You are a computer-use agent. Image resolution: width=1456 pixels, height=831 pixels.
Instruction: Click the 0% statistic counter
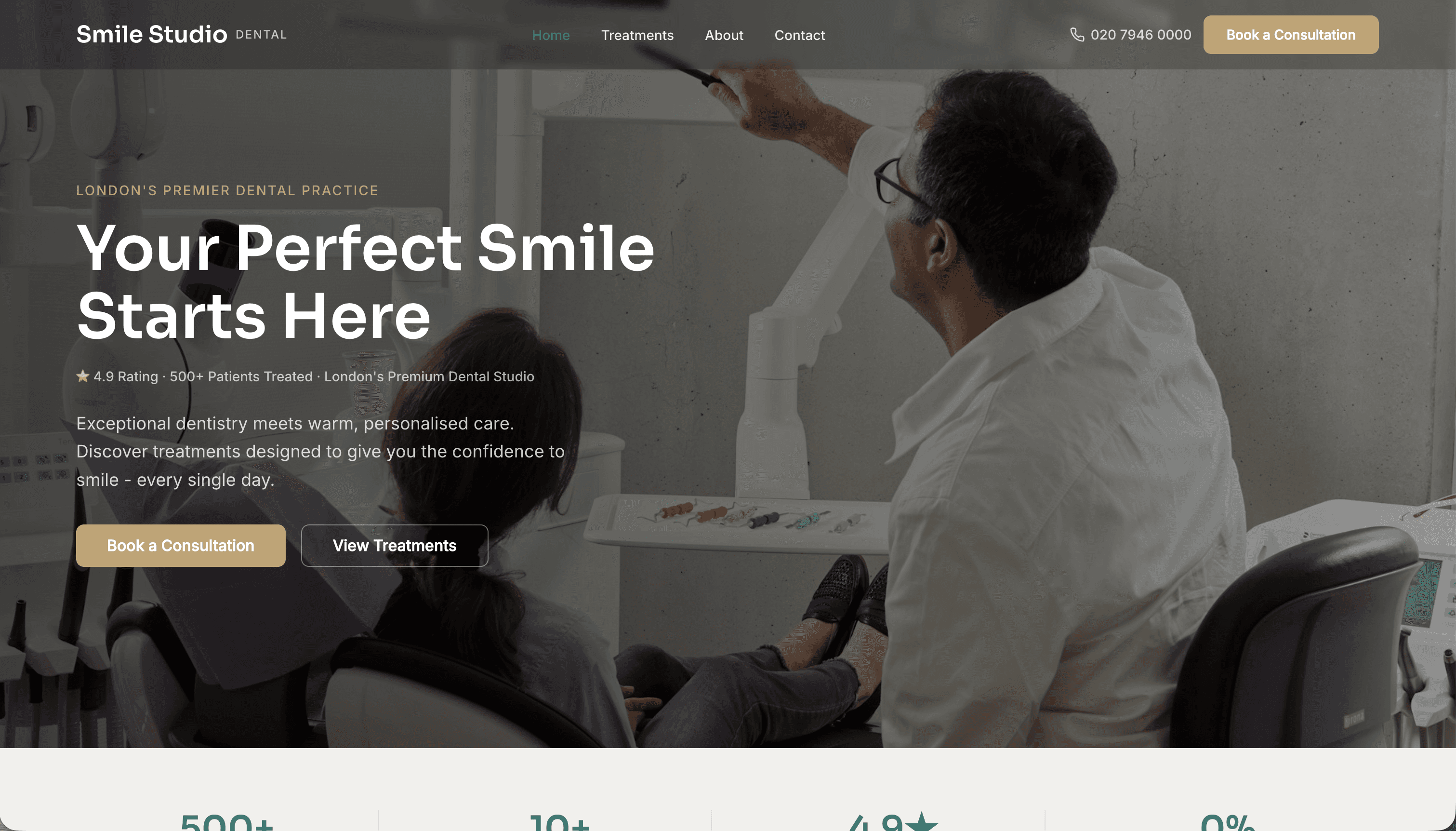tap(1227, 822)
